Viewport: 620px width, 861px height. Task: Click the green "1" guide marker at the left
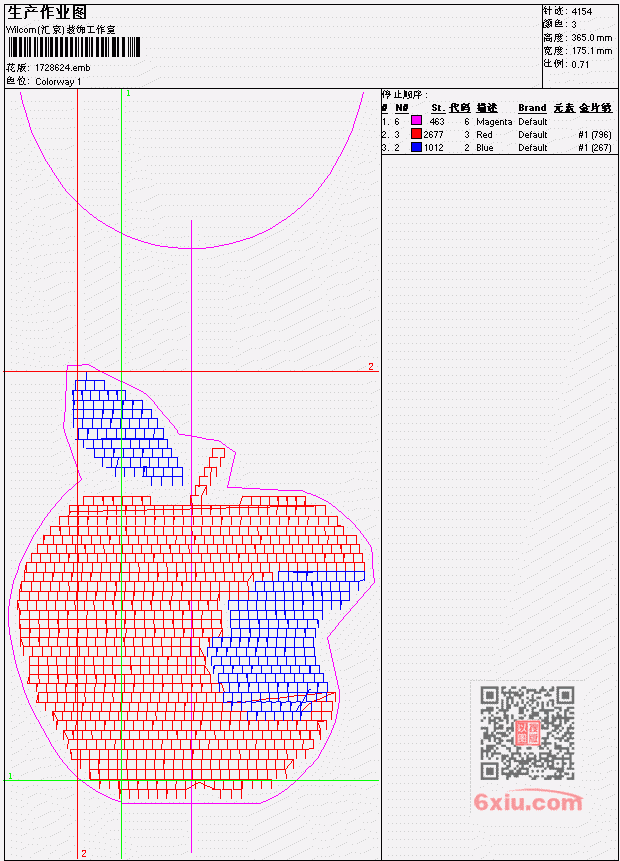(10, 776)
